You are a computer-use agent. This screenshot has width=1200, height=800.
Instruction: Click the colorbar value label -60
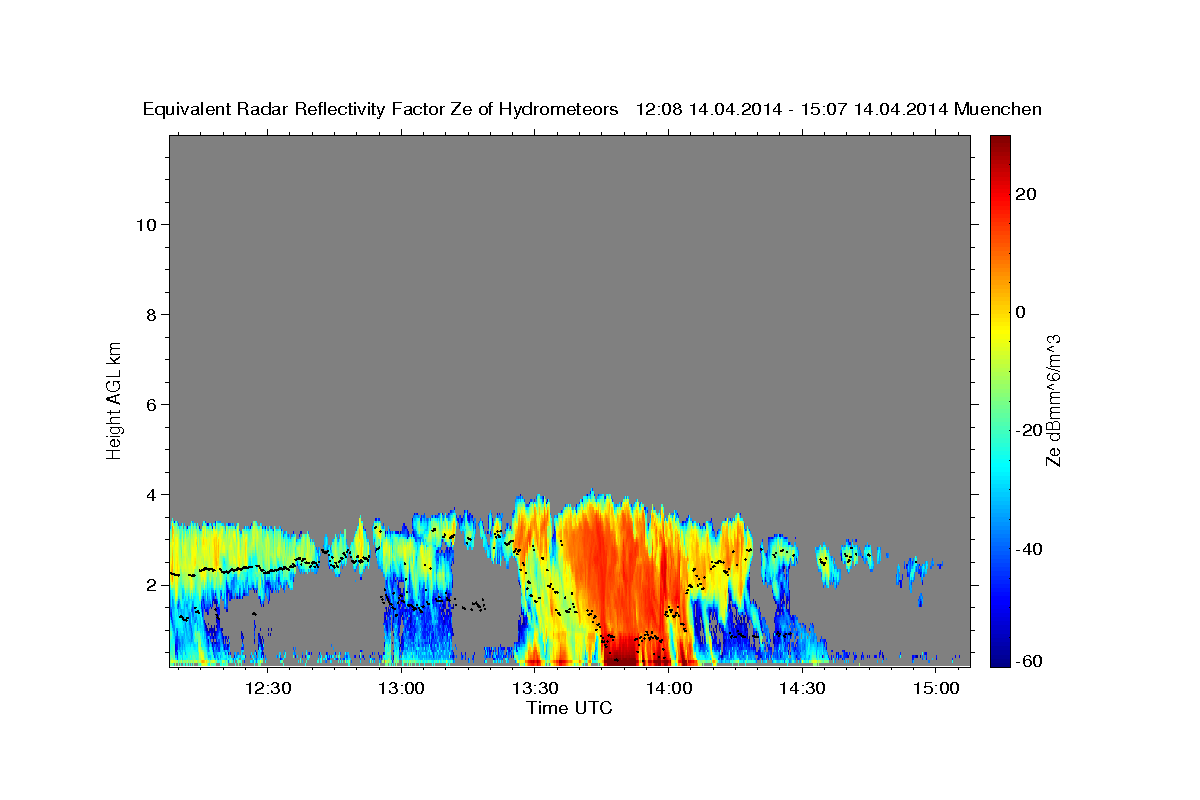pyautogui.click(x=1030, y=661)
